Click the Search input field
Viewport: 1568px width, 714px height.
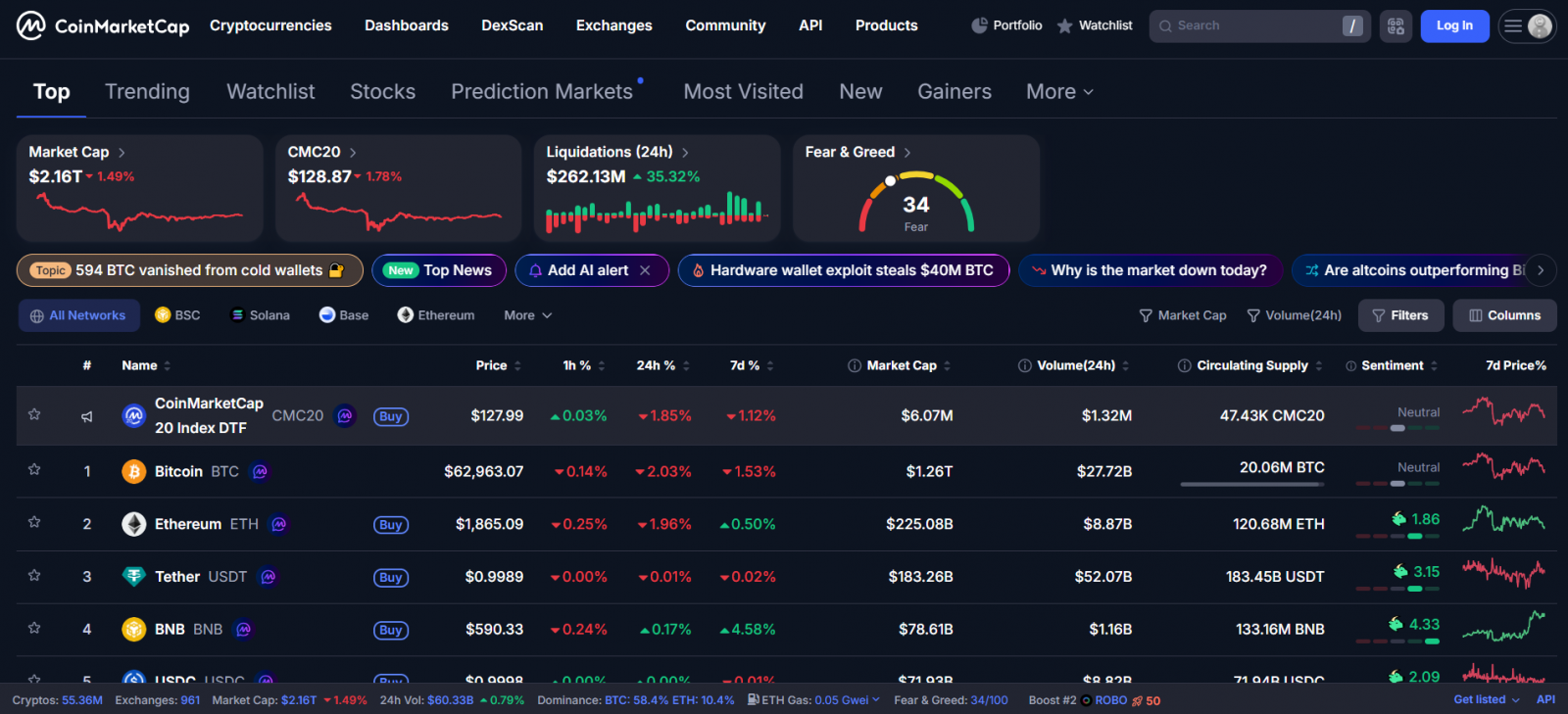pyautogui.click(x=1259, y=26)
